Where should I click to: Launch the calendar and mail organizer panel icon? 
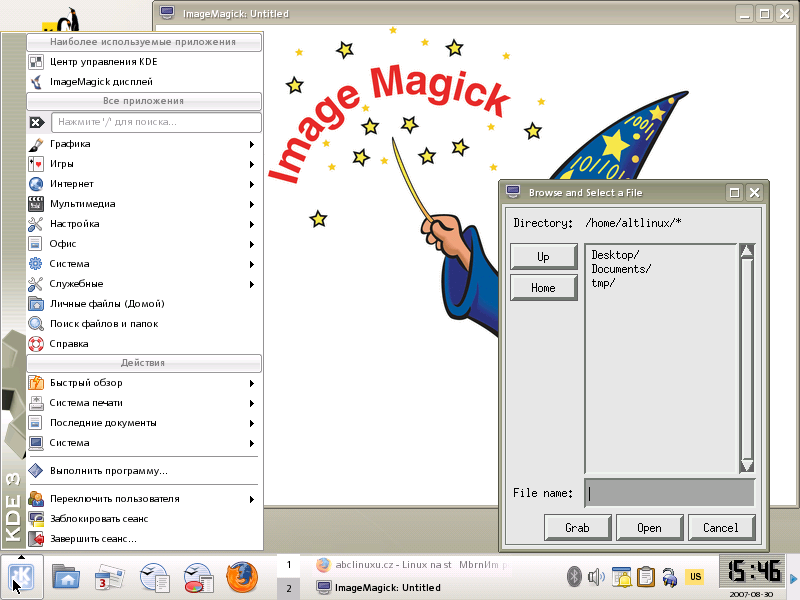click(x=110, y=577)
